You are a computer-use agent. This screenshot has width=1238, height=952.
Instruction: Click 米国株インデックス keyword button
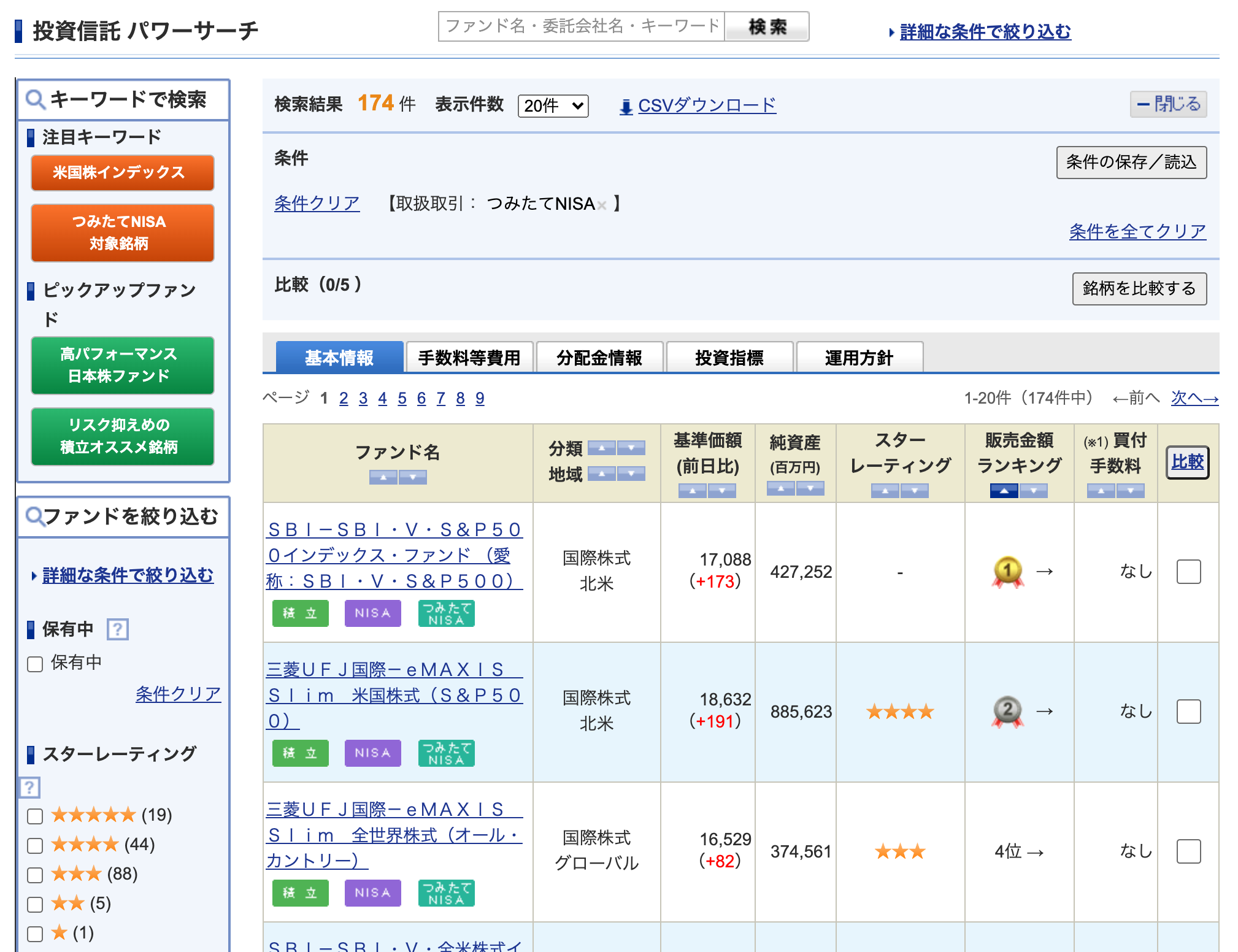123,172
